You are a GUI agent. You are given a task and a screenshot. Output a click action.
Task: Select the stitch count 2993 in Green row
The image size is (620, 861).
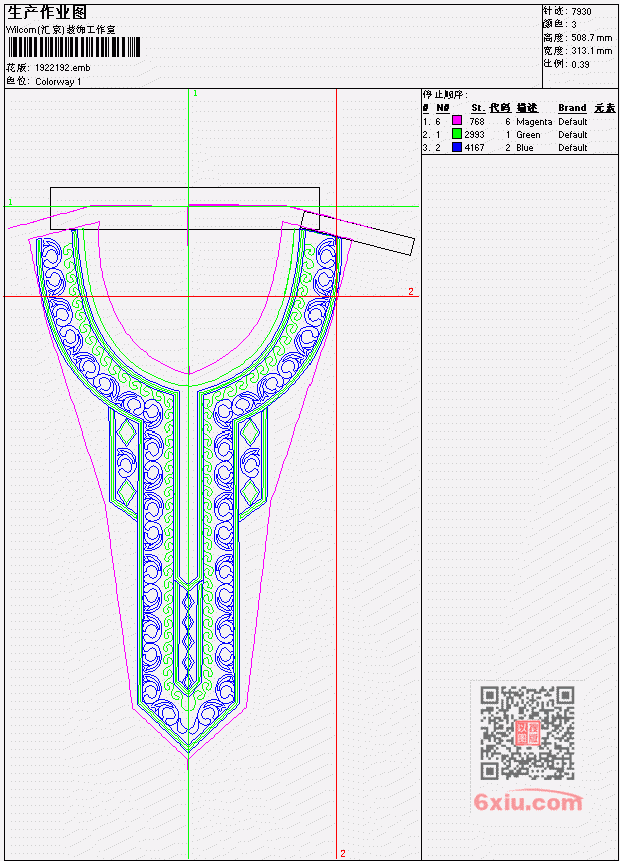click(x=474, y=135)
